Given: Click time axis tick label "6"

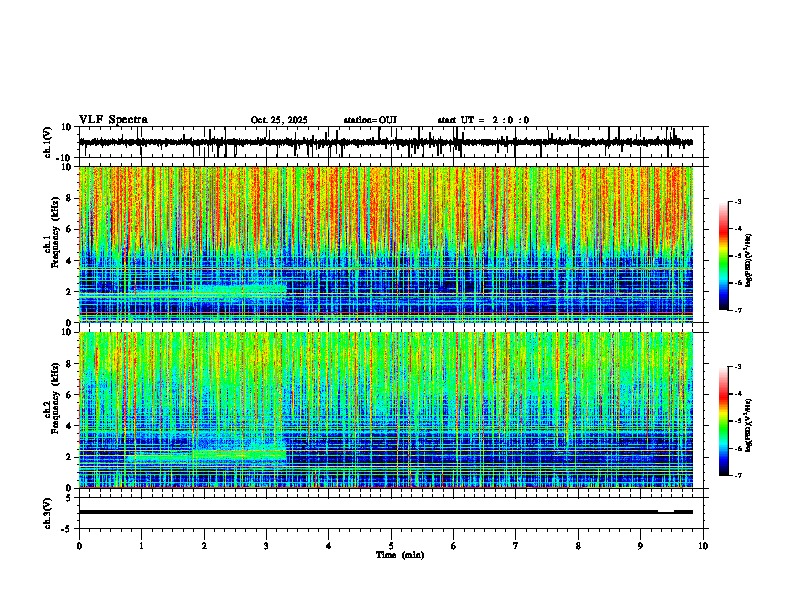Looking at the screenshot, I should [x=454, y=546].
